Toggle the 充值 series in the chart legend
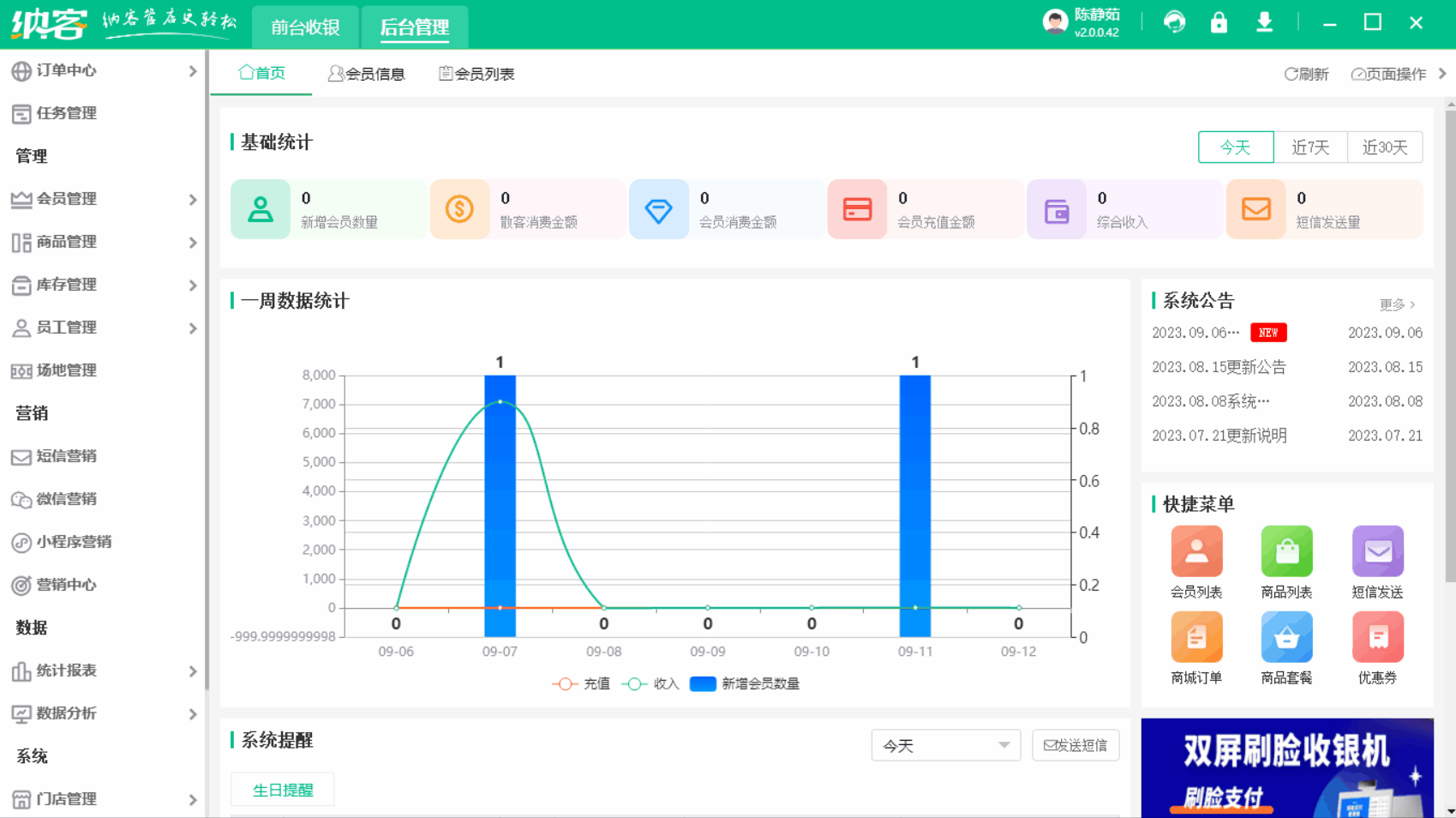The image size is (1456, 818). (580, 683)
